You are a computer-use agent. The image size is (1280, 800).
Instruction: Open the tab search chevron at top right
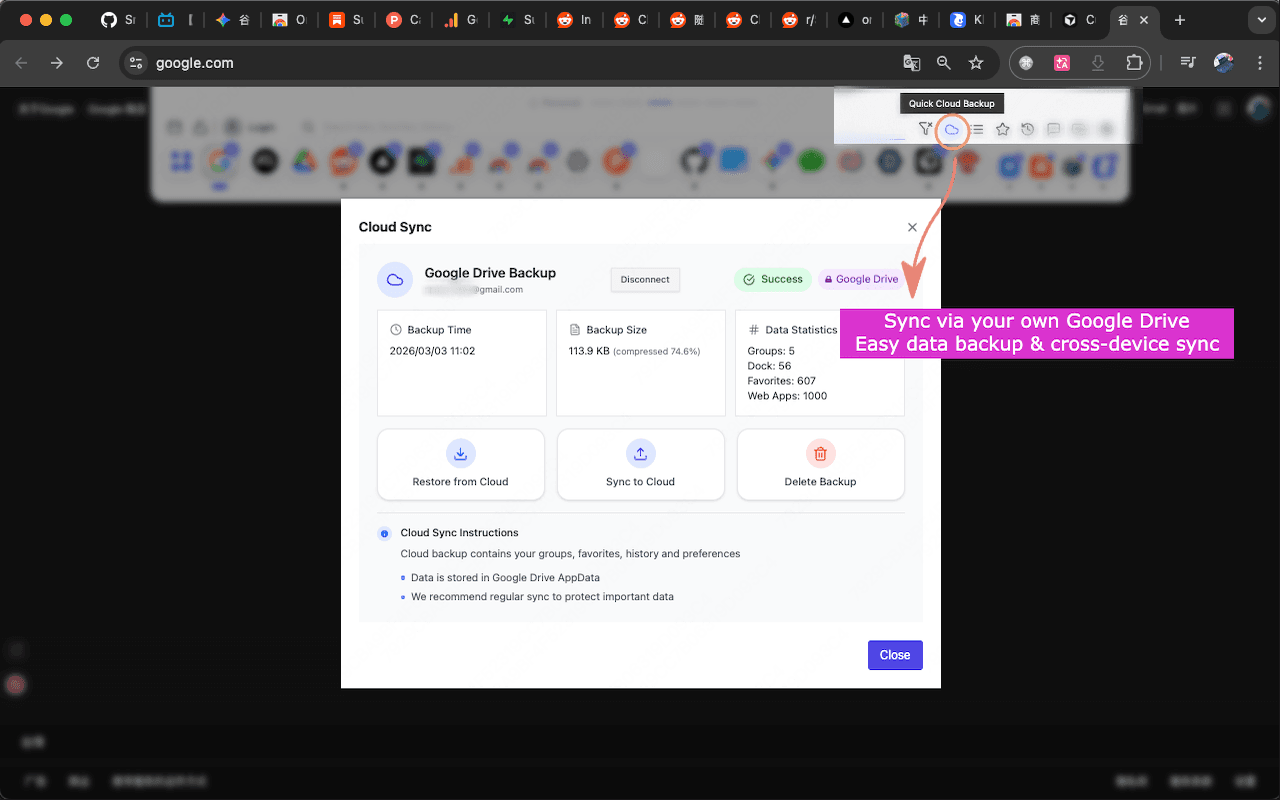pos(1260,20)
